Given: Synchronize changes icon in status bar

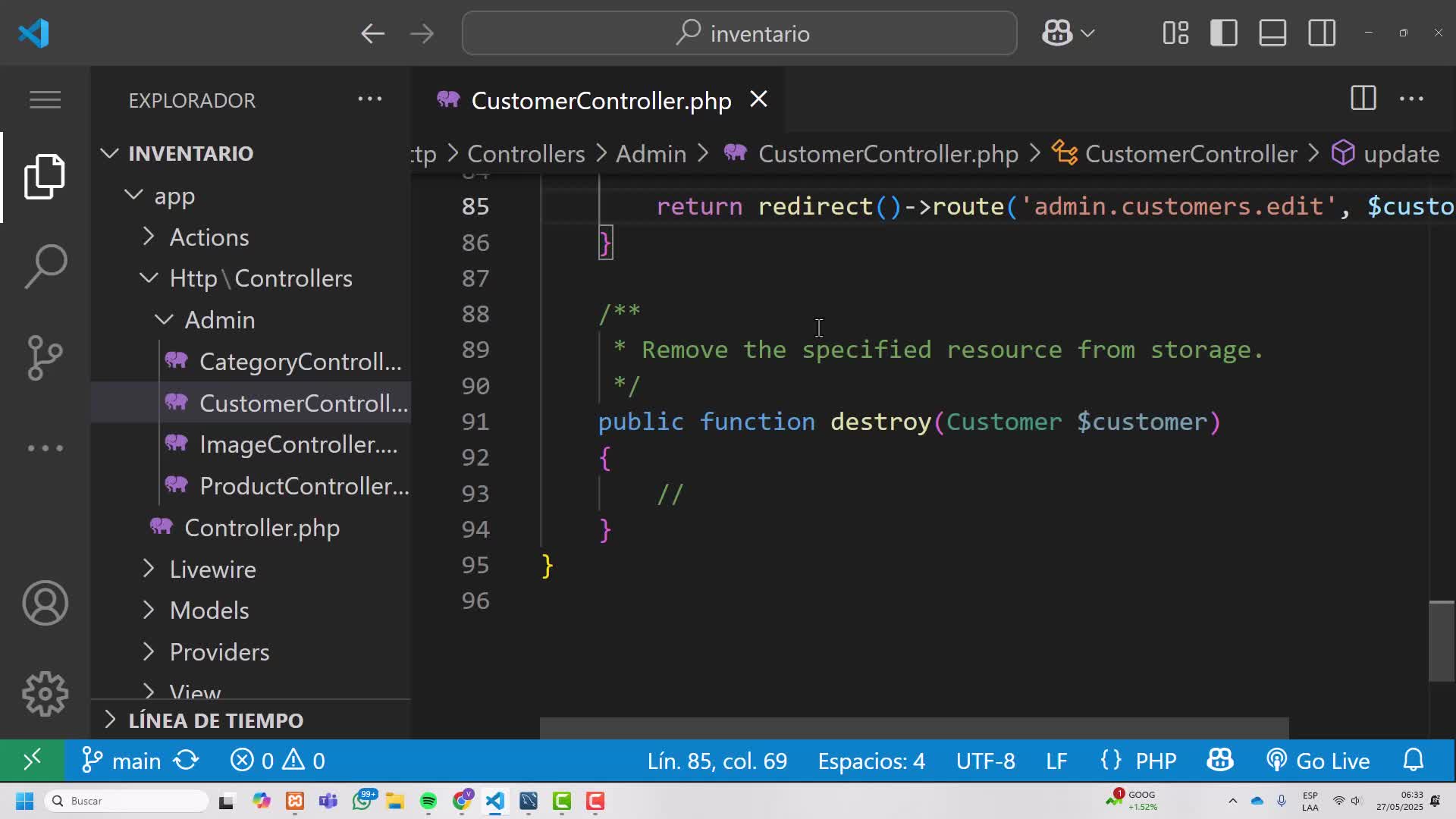Looking at the screenshot, I should click(187, 760).
